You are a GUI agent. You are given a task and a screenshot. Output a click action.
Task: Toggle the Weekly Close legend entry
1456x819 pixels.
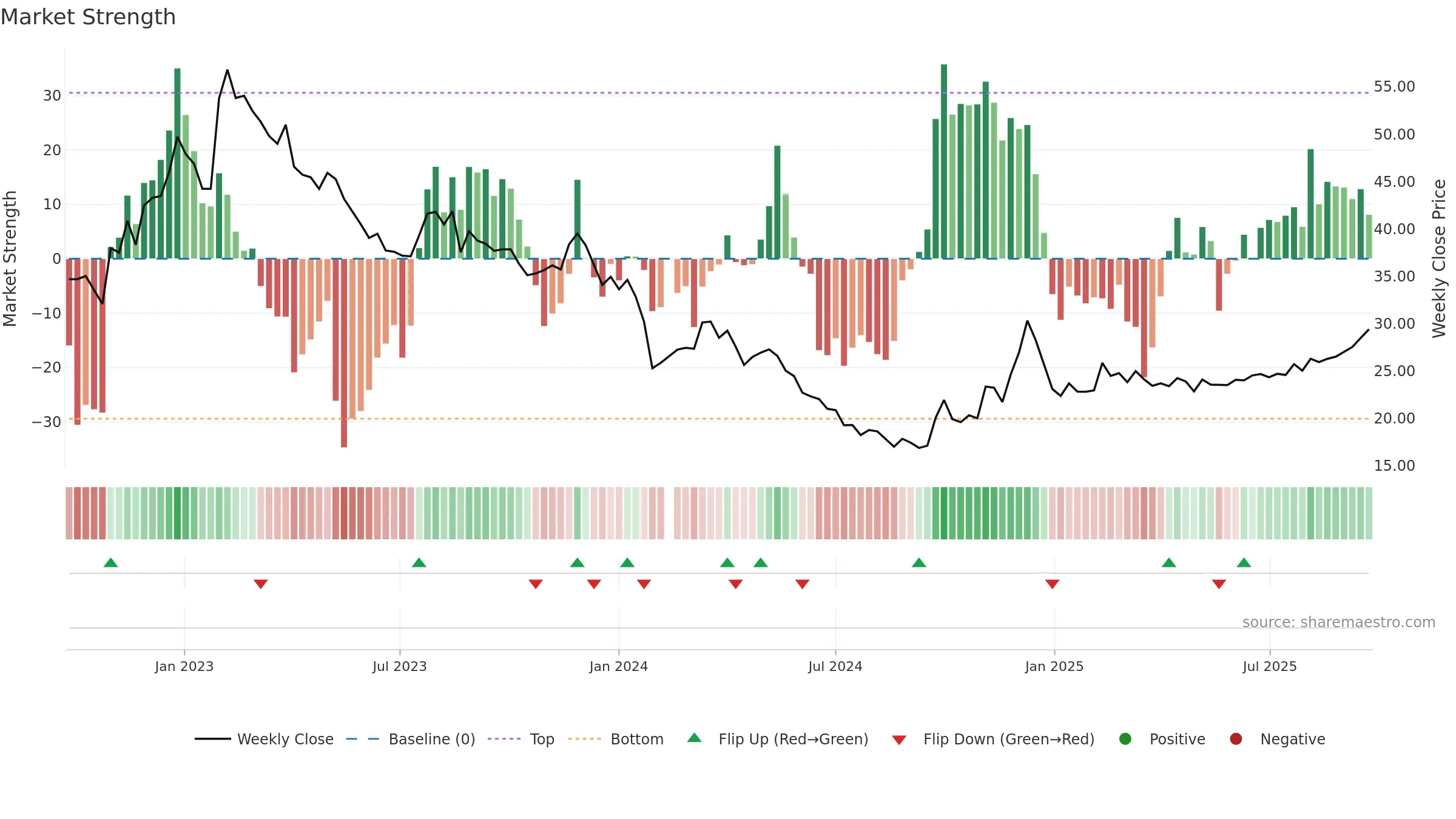pyautogui.click(x=265, y=739)
